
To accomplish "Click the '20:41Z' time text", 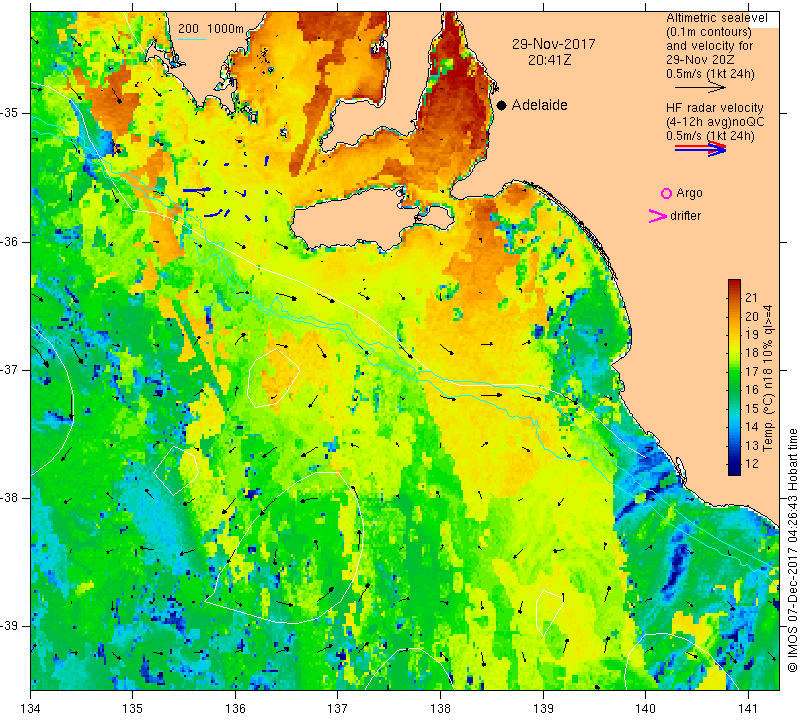I will tap(549, 60).
